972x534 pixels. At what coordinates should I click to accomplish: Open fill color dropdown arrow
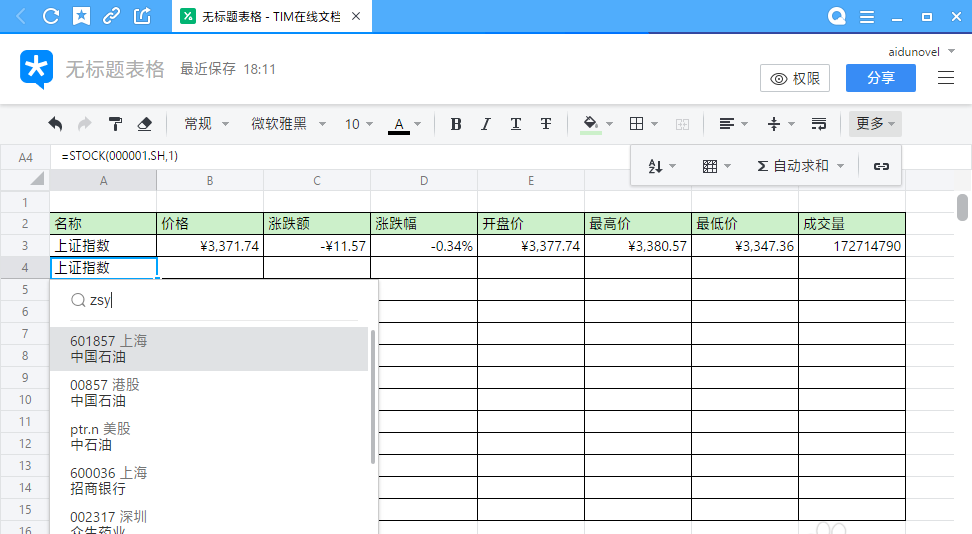609,124
